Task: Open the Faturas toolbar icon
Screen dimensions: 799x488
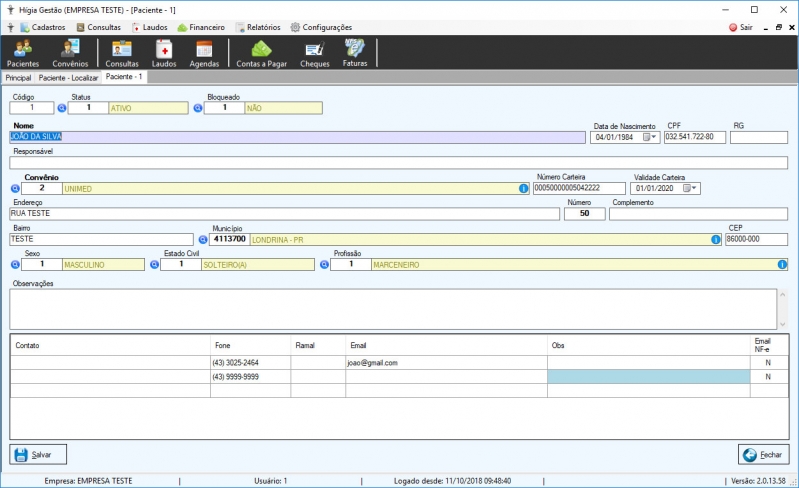Action: tap(355, 53)
